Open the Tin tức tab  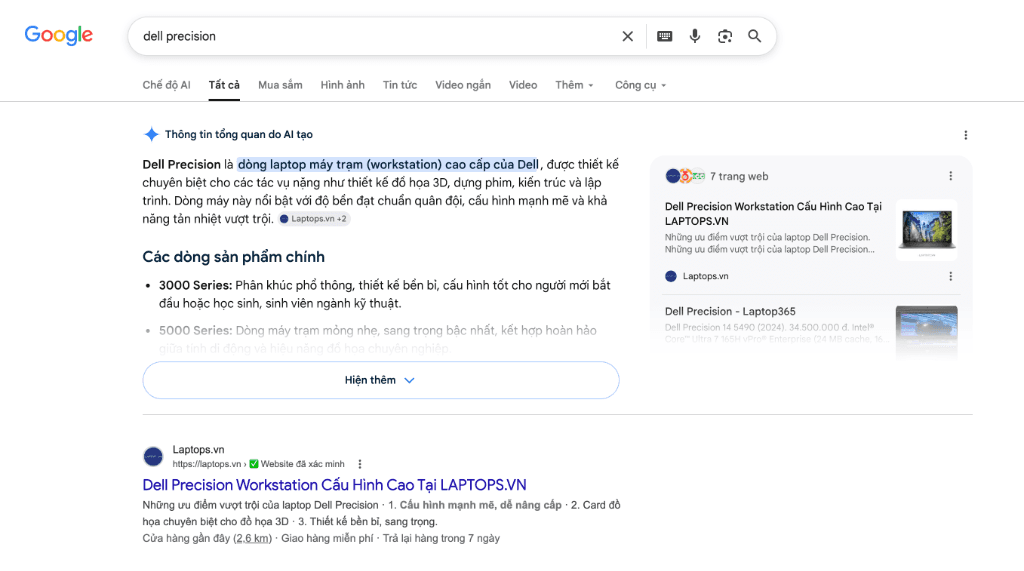(x=400, y=85)
